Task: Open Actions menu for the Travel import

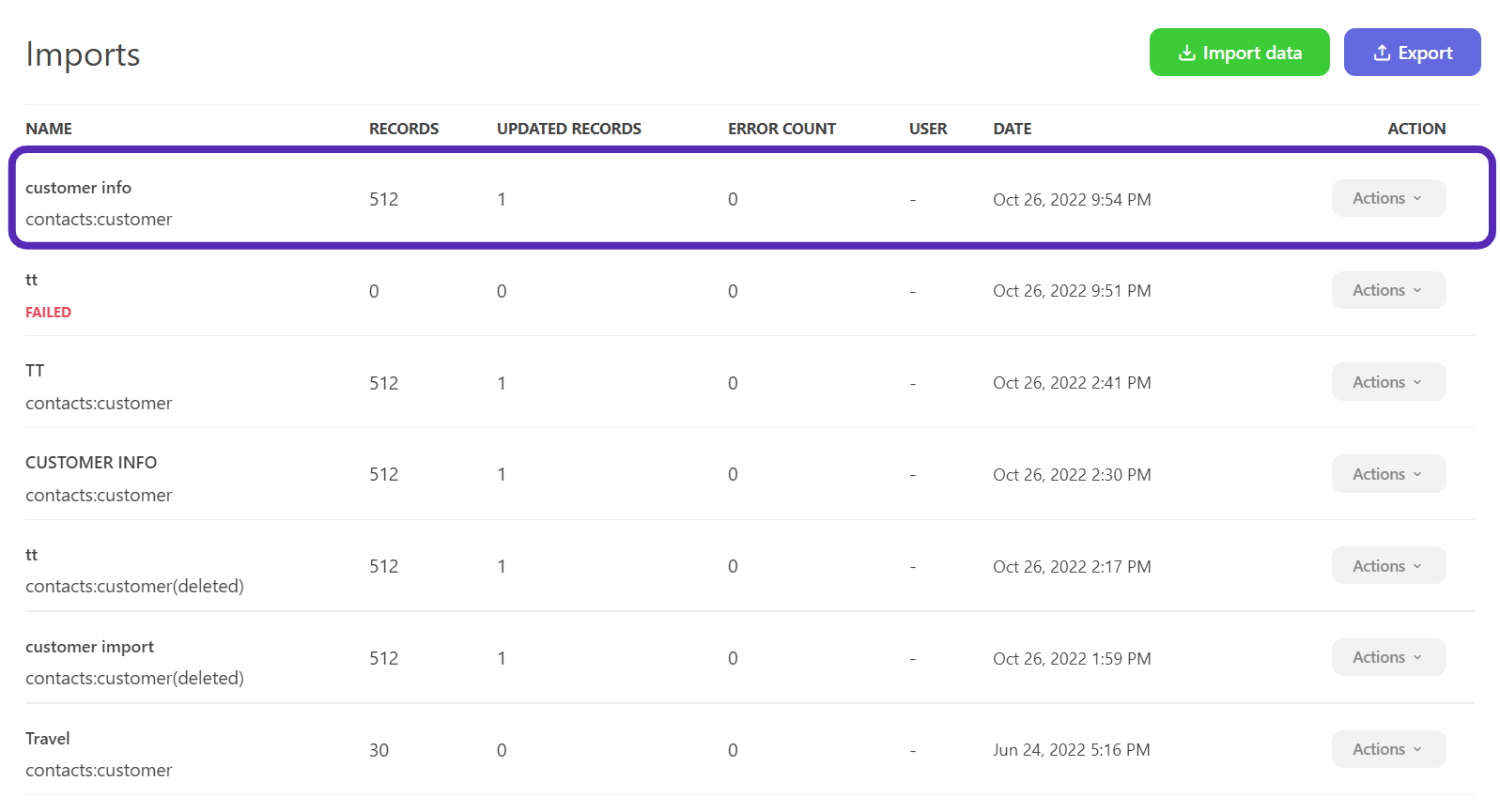Action: point(1387,749)
